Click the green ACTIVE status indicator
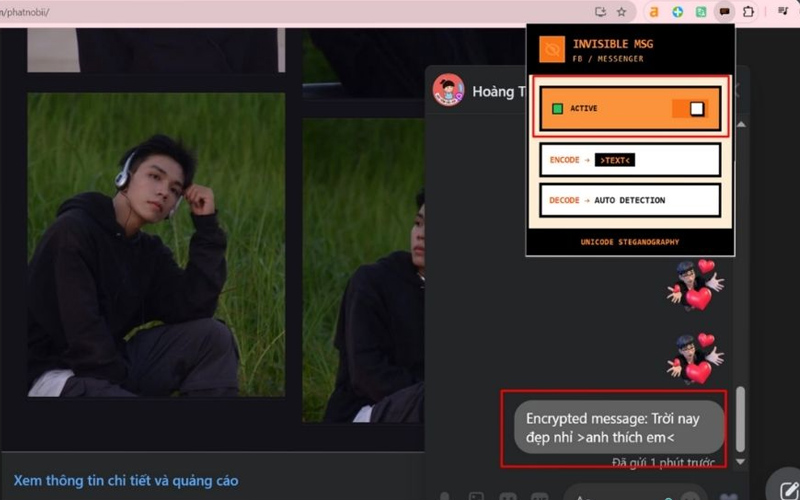Image resolution: width=800 pixels, height=500 pixels. [558, 109]
